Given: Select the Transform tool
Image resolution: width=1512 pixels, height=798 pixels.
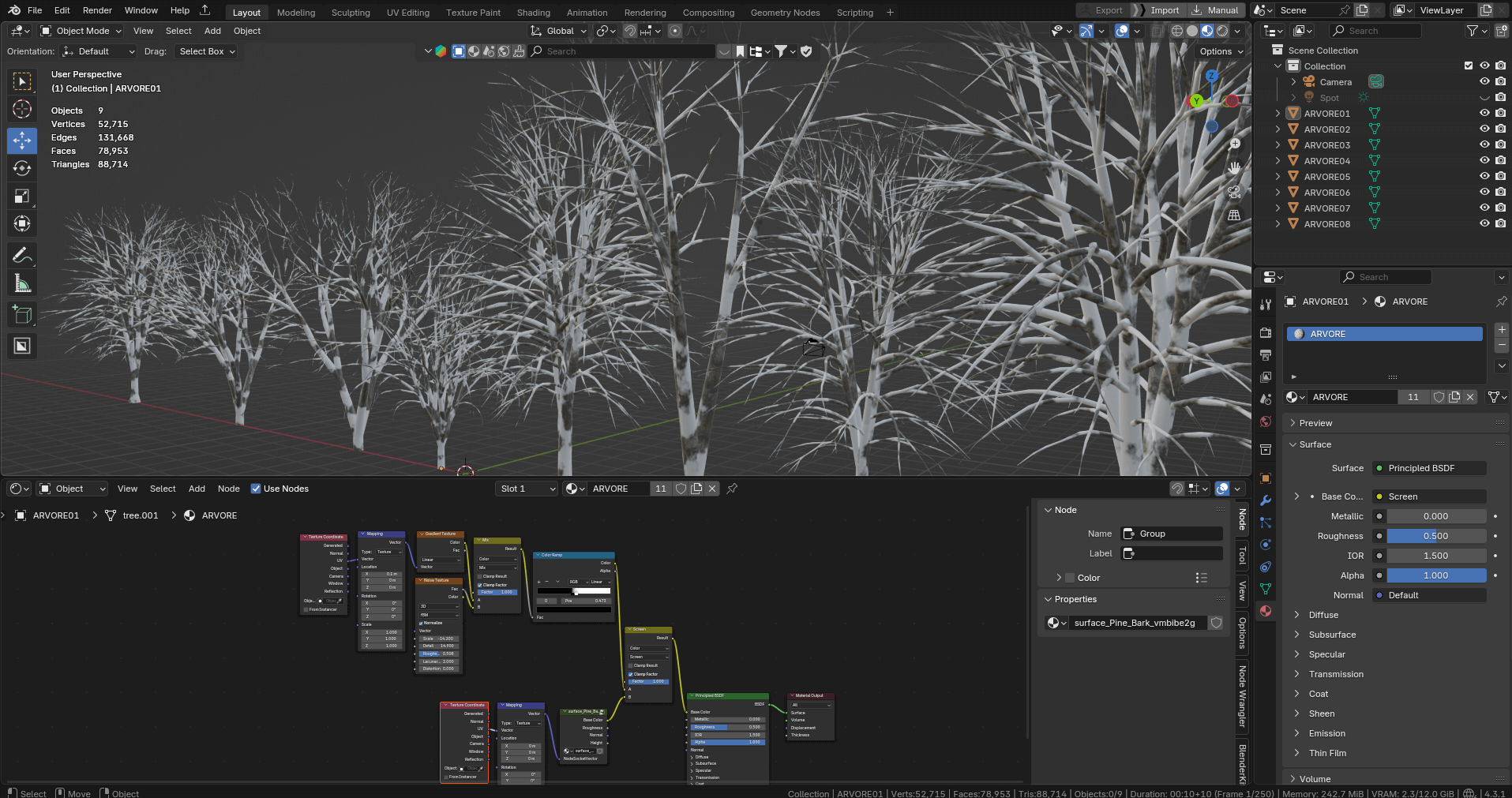Looking at the screenshot, I should tap(22, 224).
